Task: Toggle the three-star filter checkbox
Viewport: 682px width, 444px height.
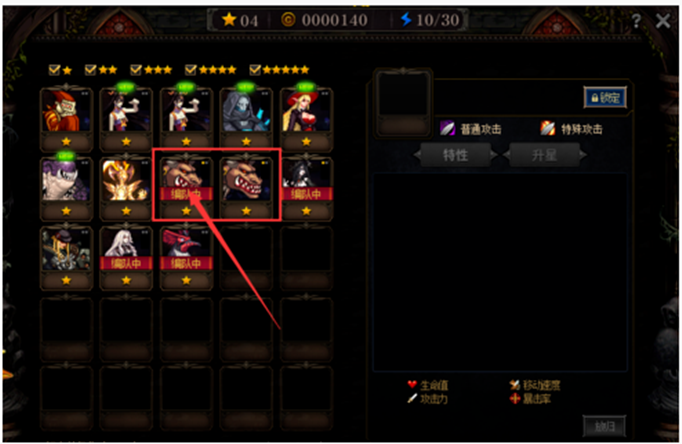Action: [136, 70]
